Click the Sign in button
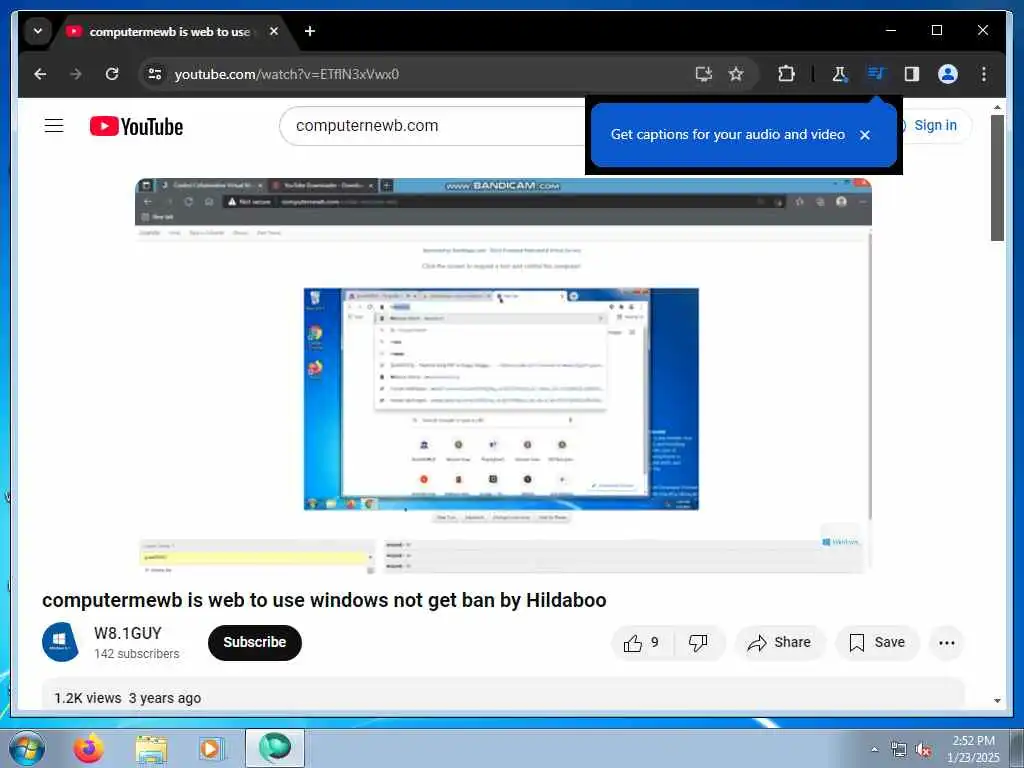The width and height of the screenshot is (1024, 768). tap(935, 125)
